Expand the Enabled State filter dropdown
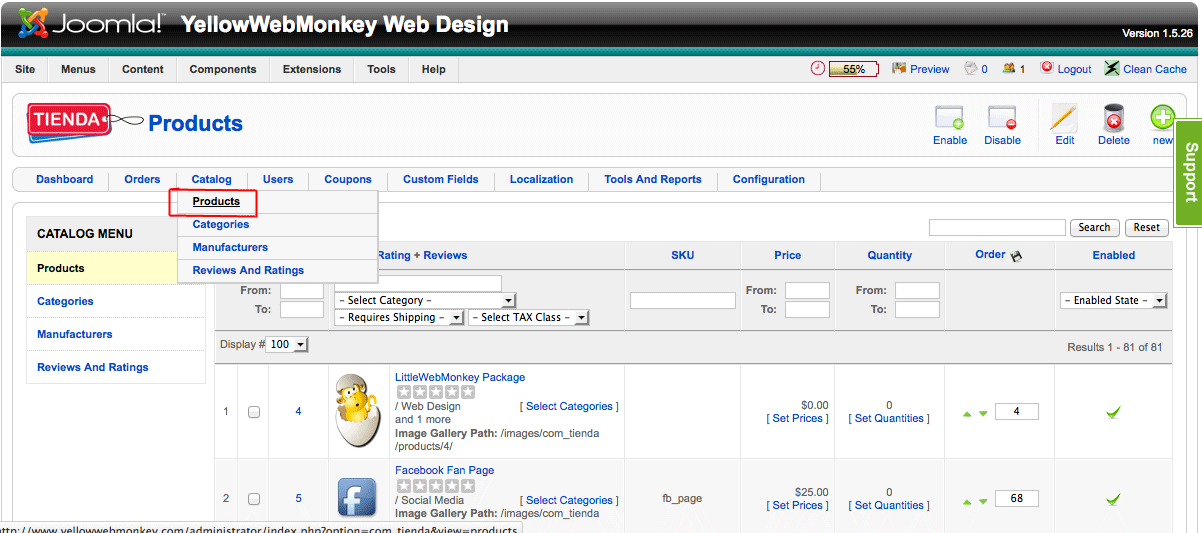Screen dimensions: 1202x533 (x=1113, y=300)
